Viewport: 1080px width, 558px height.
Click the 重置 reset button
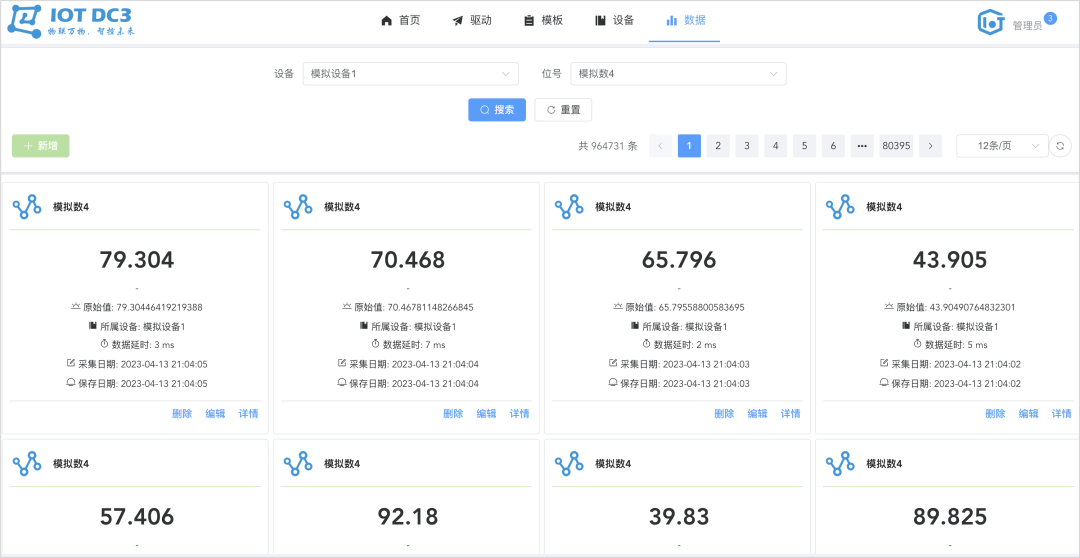[x=563, y=110]
